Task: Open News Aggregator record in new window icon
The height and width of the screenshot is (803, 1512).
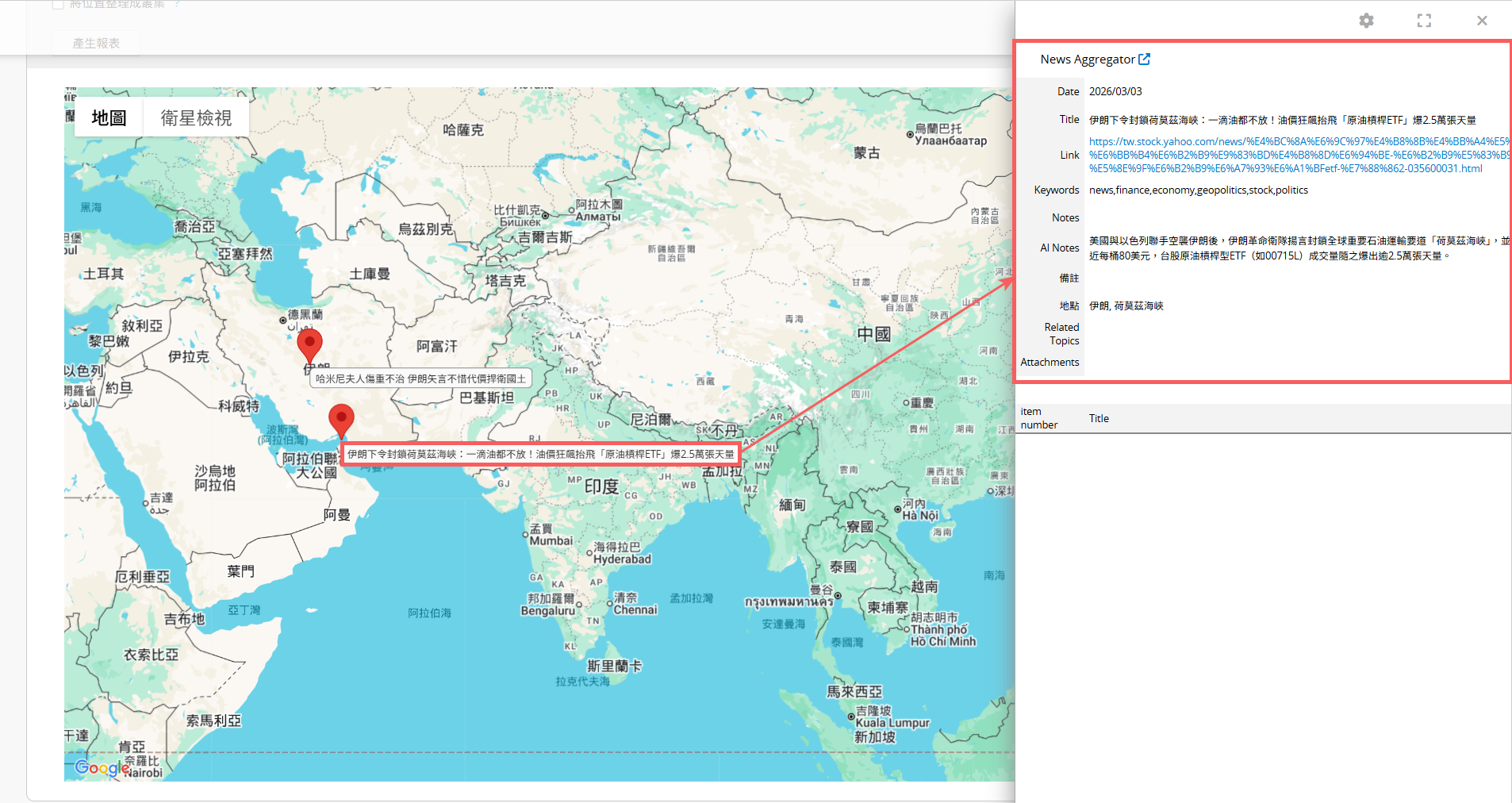Action: [1144, 60]
